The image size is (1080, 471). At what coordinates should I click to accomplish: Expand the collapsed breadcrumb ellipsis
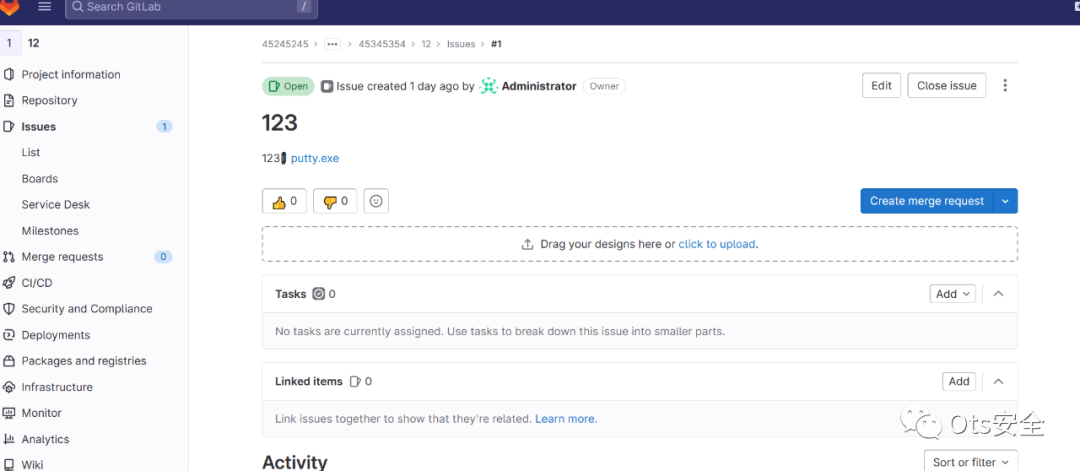333,44
